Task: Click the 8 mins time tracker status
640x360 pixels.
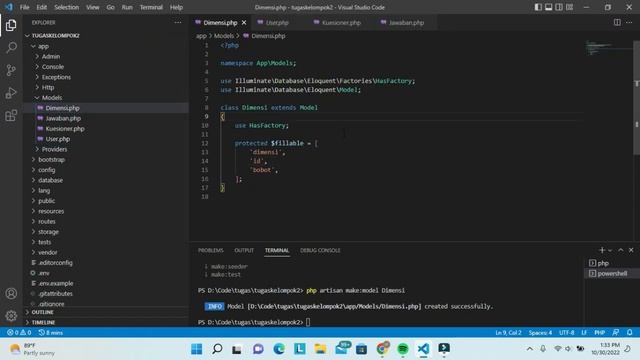Action: 51,333
